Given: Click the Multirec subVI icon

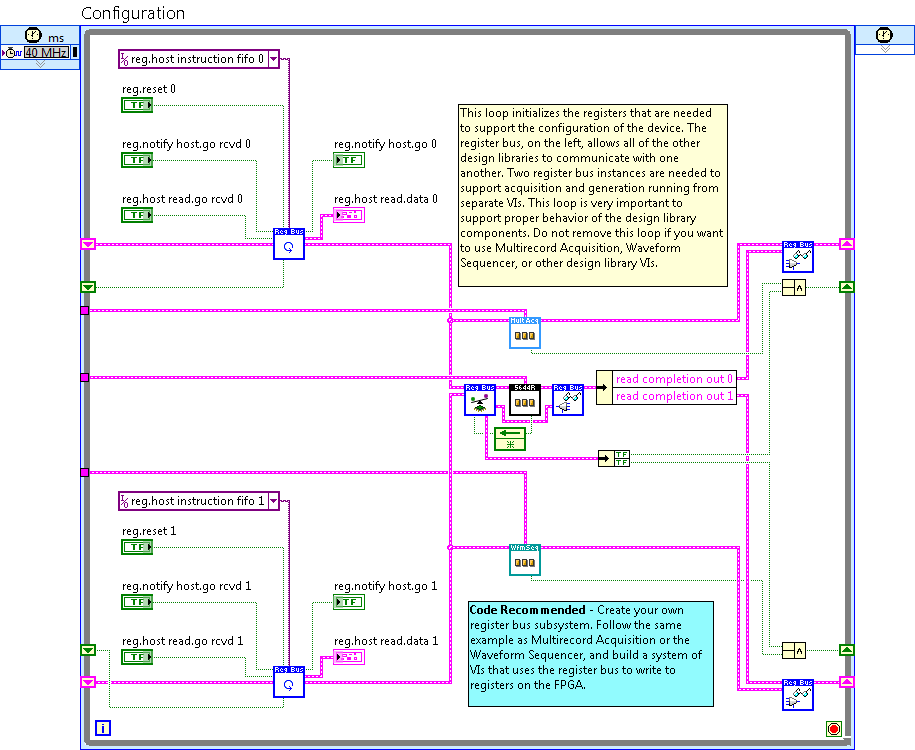Looking at the screenshot, I should (x=525, y=333).
